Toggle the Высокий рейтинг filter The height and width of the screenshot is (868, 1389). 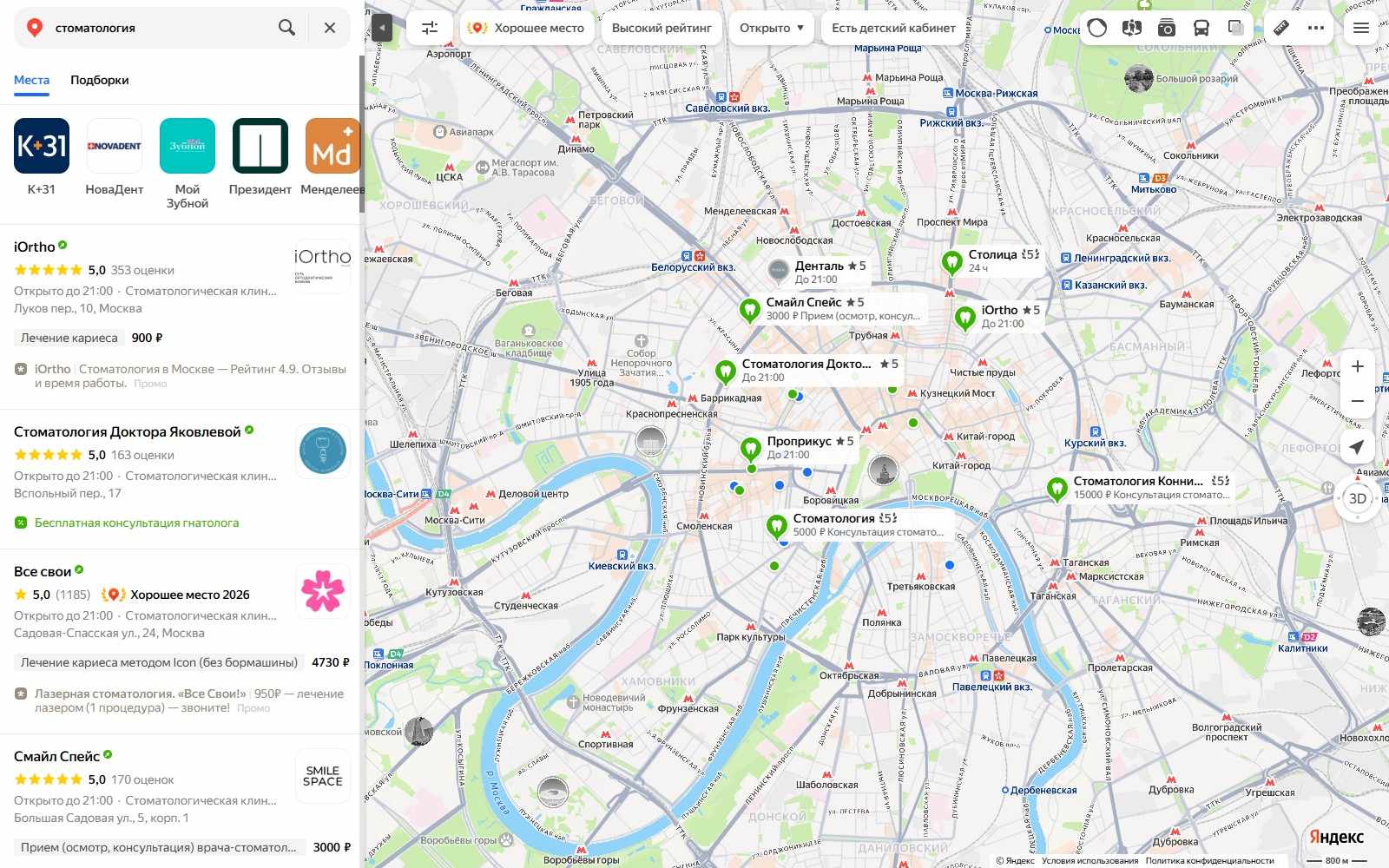tap(662, 28)
